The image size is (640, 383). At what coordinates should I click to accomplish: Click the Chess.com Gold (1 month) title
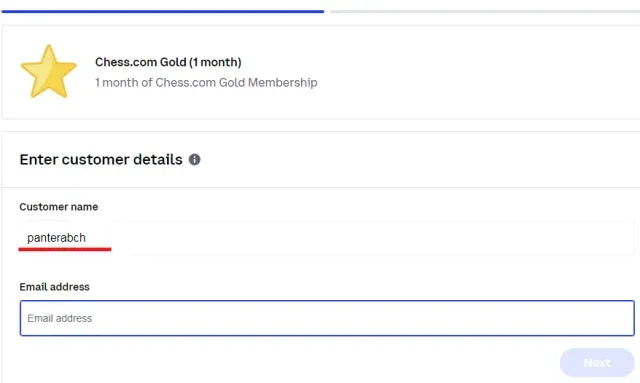(x=168, y=62)
